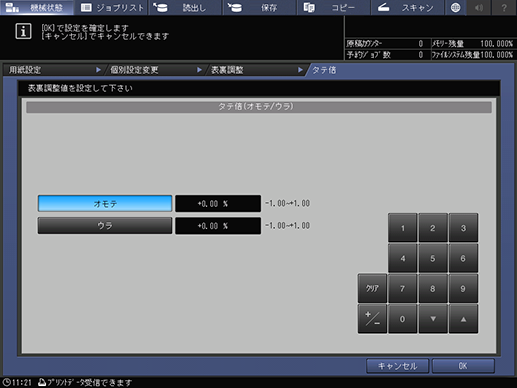Image resolution: width=517 pixels, height=388 pixels.
Task: Click the ウラ range text -1.00~+1.00
Action: coord(287,226)
